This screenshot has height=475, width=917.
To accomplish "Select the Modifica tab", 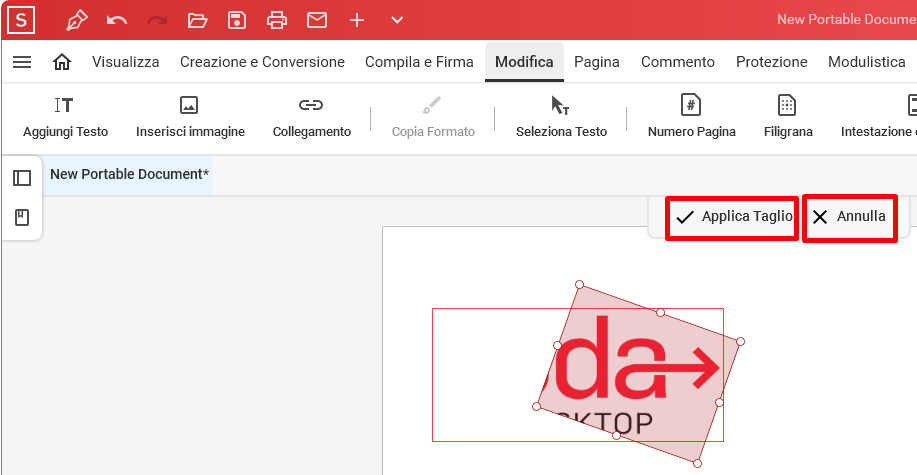I will (524, 62).
